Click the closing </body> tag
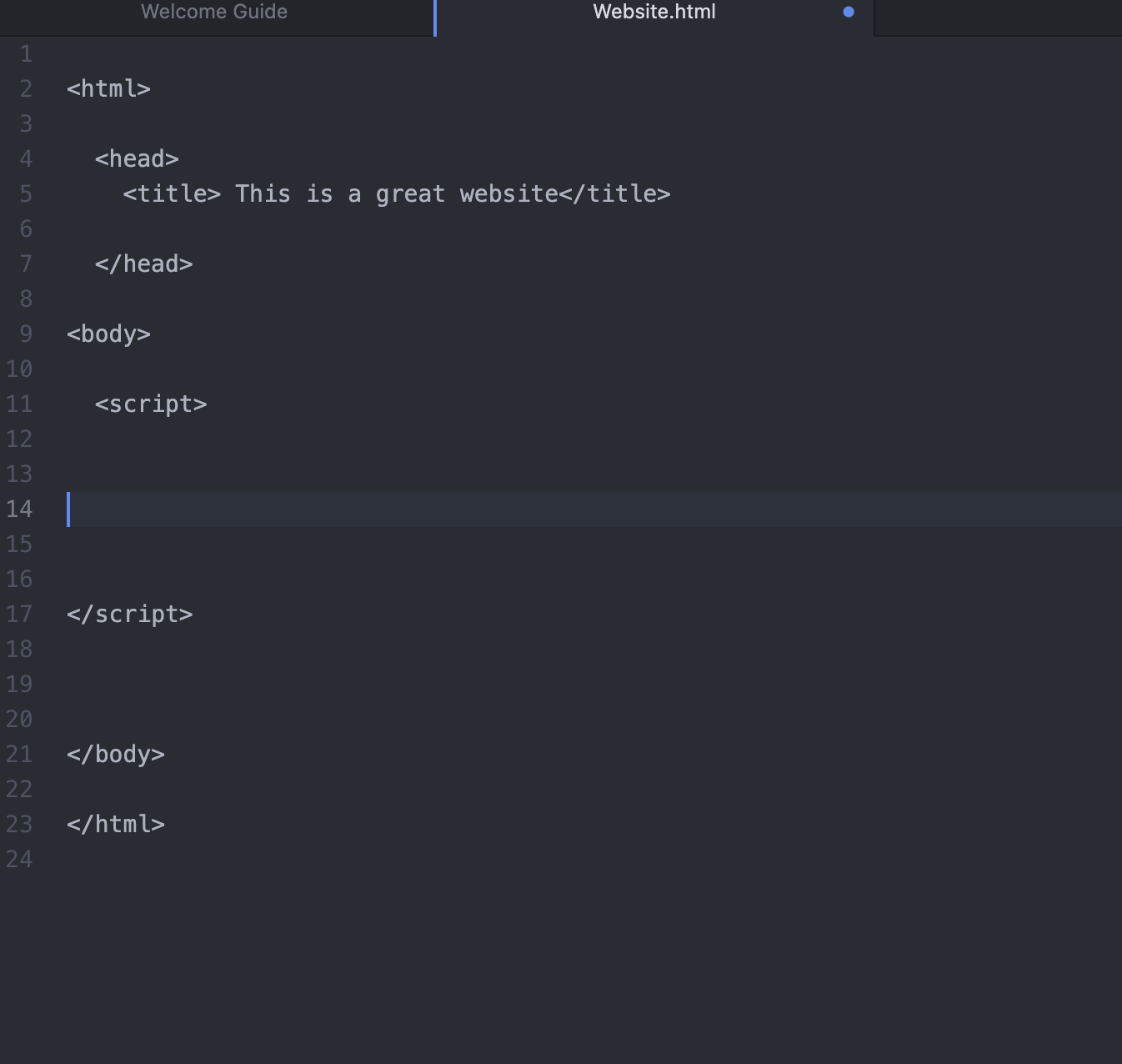 [116, 755]
